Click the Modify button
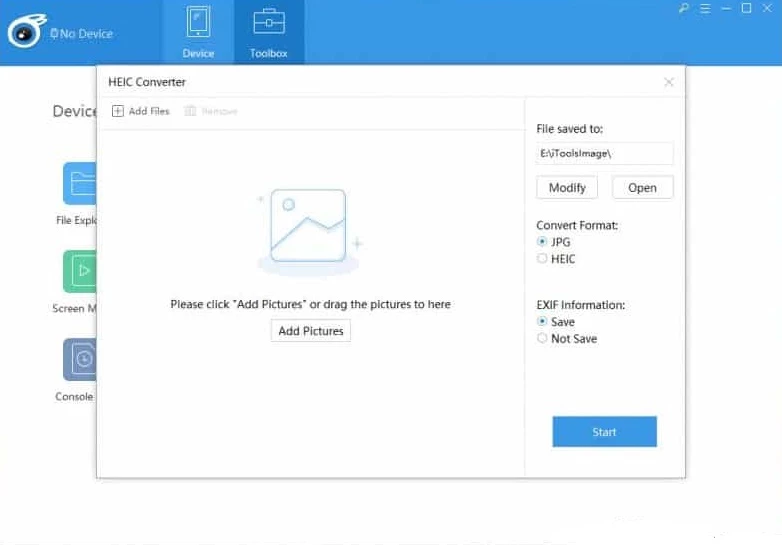782x545 pixels. tap(567, 188)
